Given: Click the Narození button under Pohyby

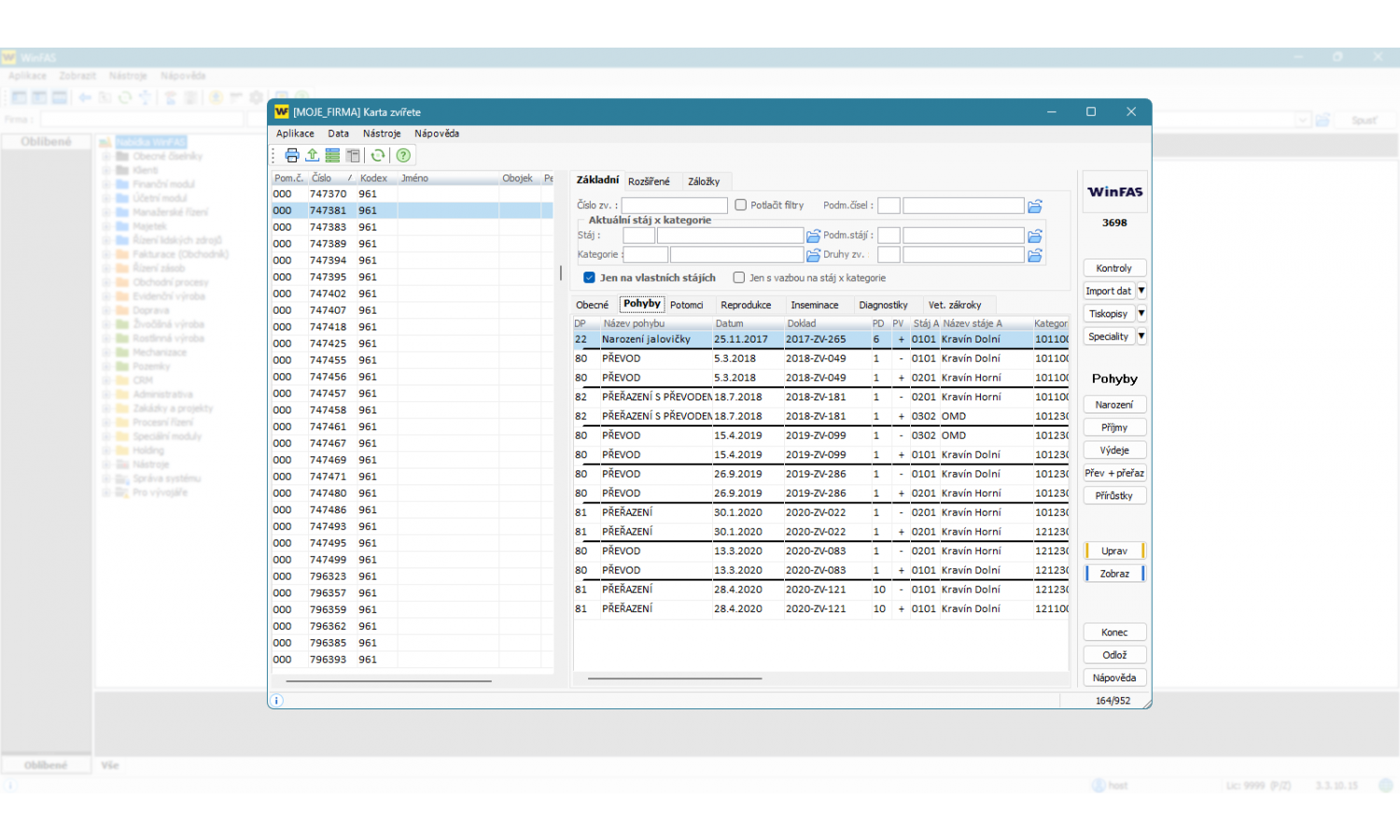Looking at the screenshot, I should pos(1113,405).
